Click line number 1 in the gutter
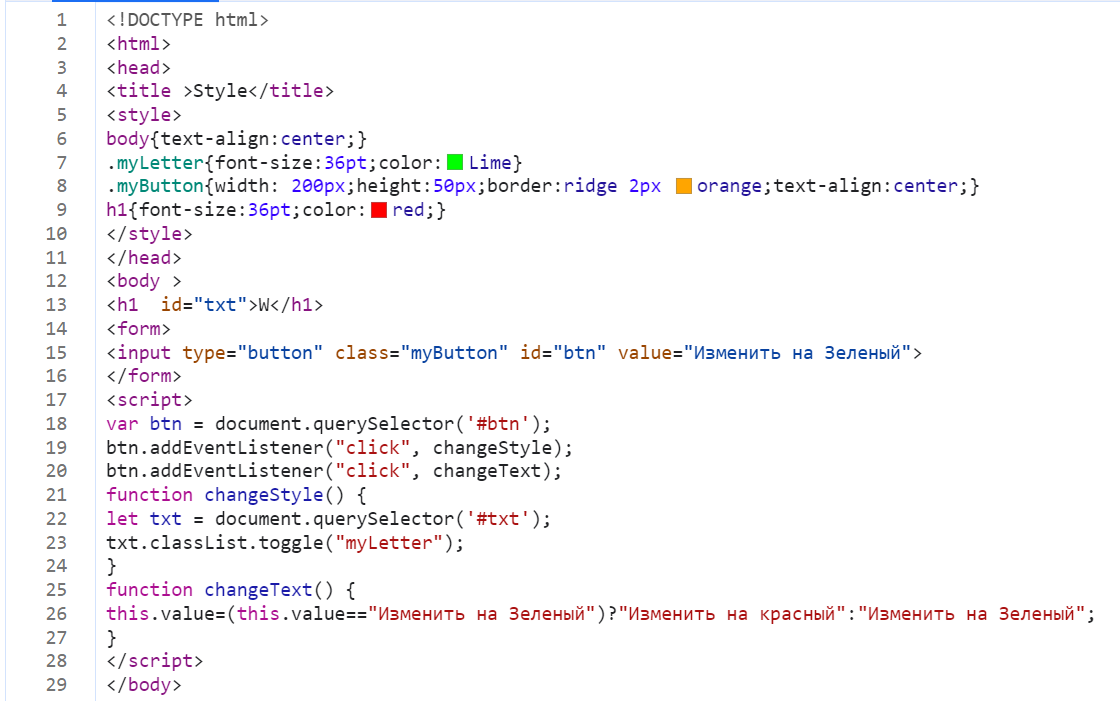 pyautogui.click(x=62, y=20)
